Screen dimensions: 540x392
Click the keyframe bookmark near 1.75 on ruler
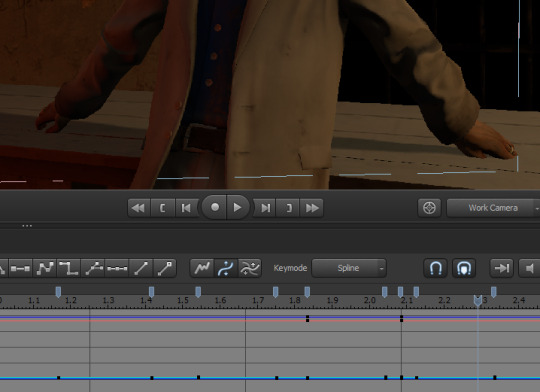pos(276,292)
